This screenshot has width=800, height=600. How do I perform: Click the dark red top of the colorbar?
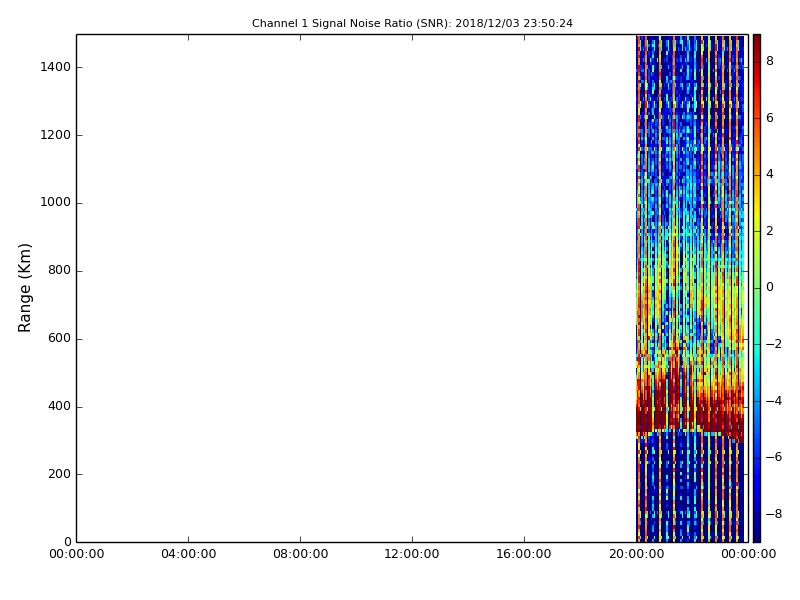(757, 43)
